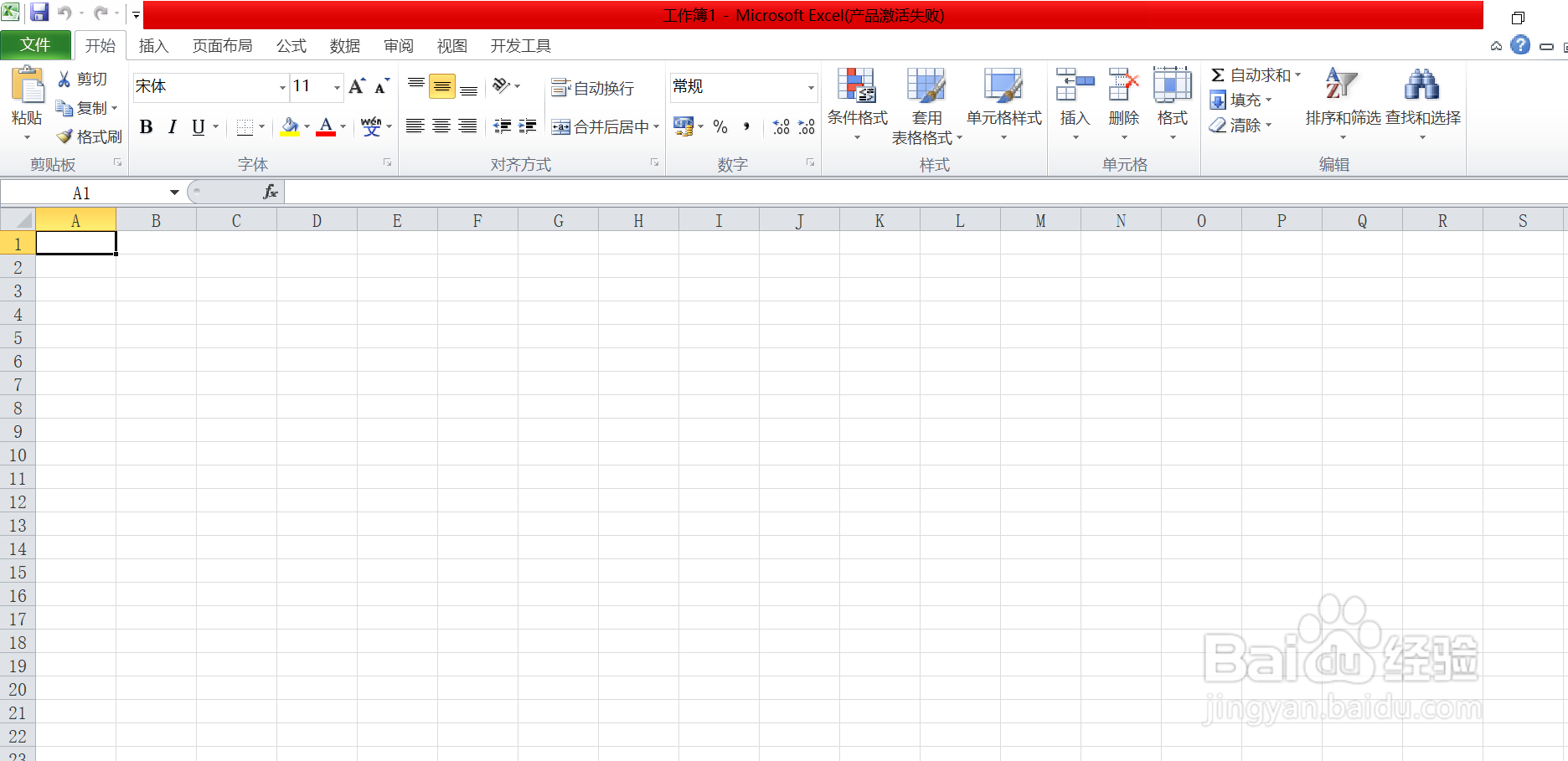Image resolution: width=1568 pixels, height=761 pixels.
Task: Click decrease decimal places icon
Action: pos(807,126)
